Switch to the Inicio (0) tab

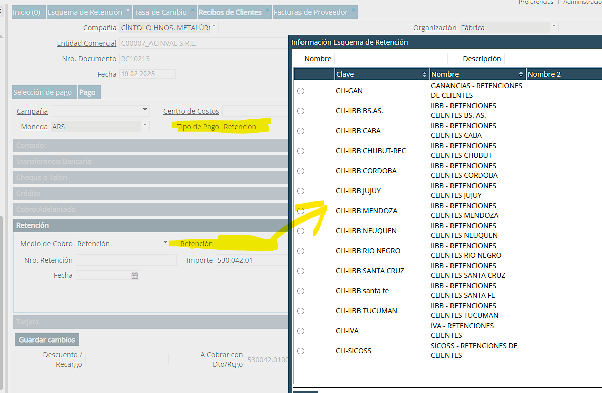28,12
